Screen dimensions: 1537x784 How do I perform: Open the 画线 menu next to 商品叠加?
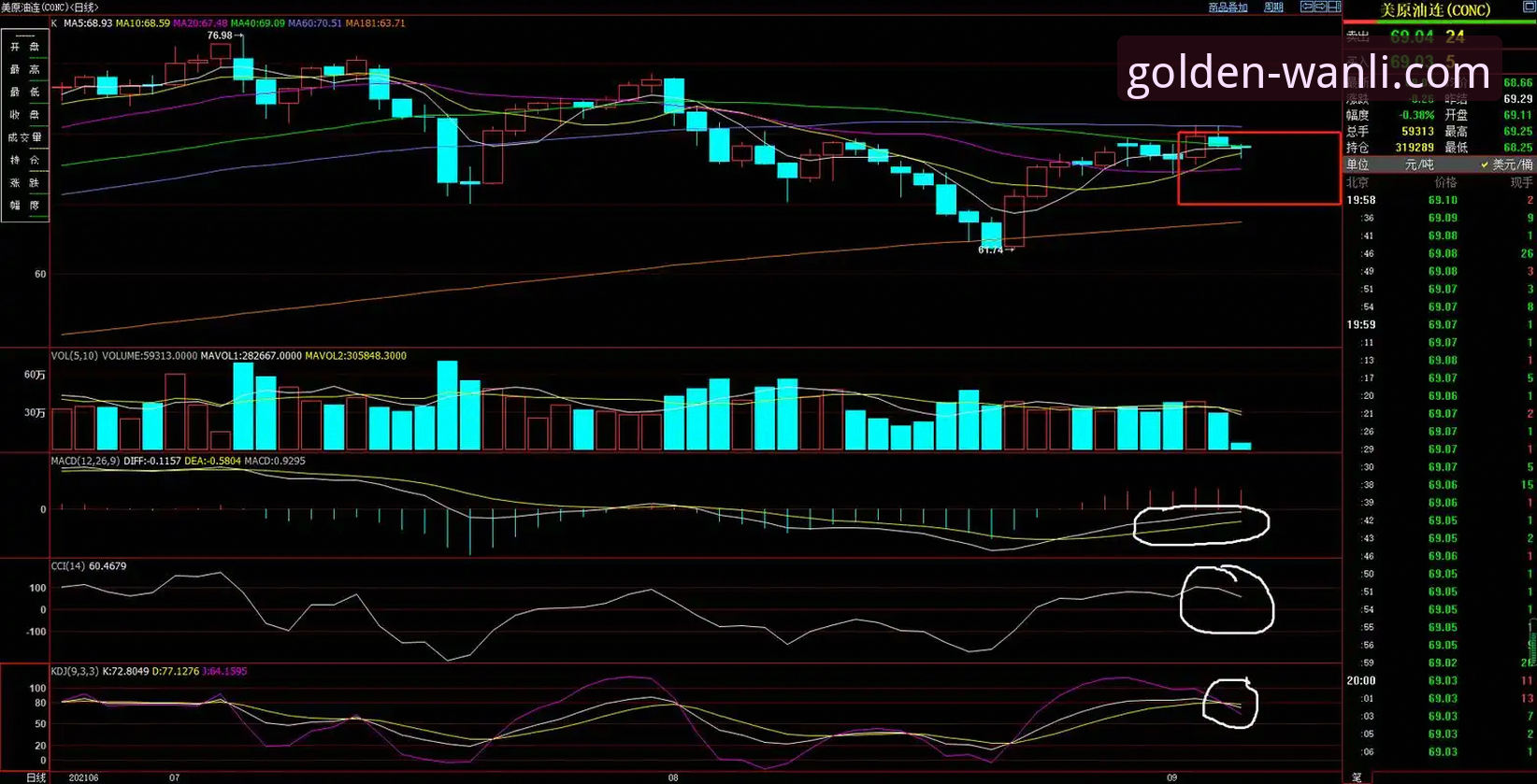coord(1273,7)
